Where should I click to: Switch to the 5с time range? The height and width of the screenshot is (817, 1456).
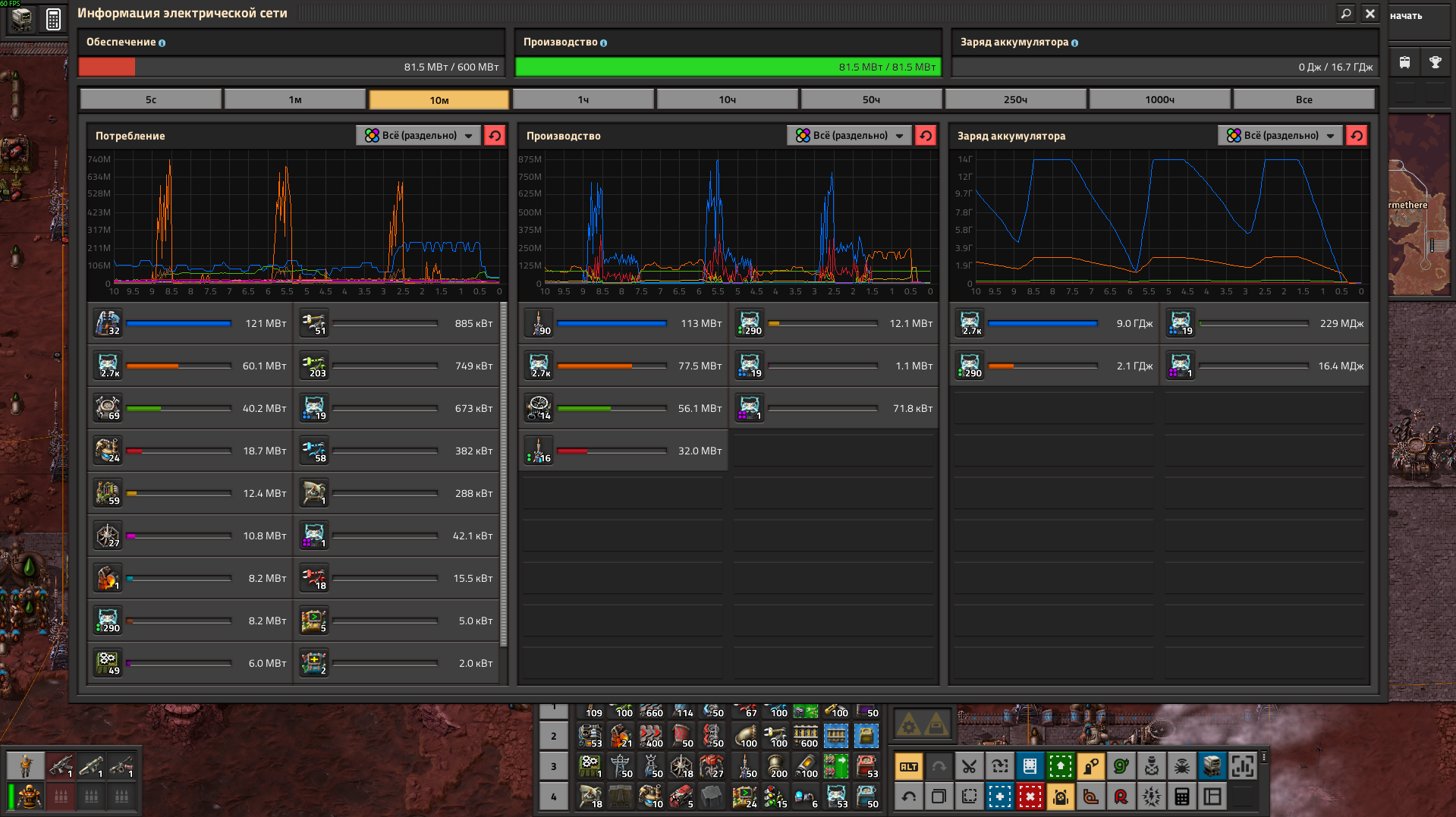click(151, 99)
